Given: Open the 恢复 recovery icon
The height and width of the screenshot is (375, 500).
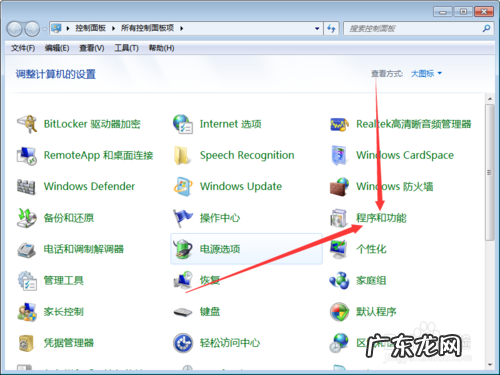Looking at the screenshot, I should point(183,280).
